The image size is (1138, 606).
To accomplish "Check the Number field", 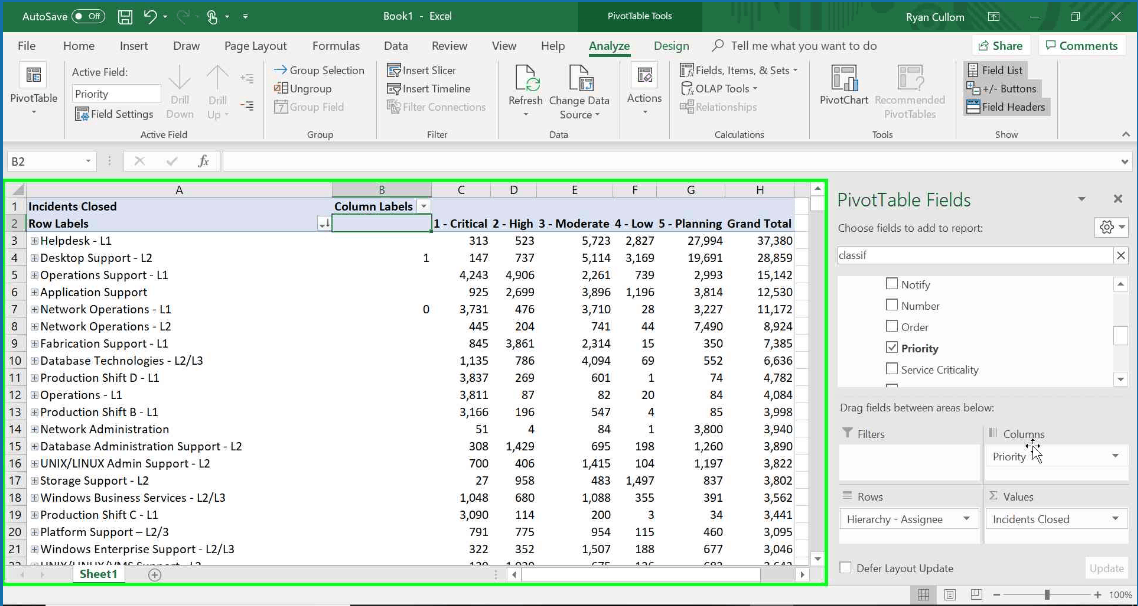I will click(892, 305).
